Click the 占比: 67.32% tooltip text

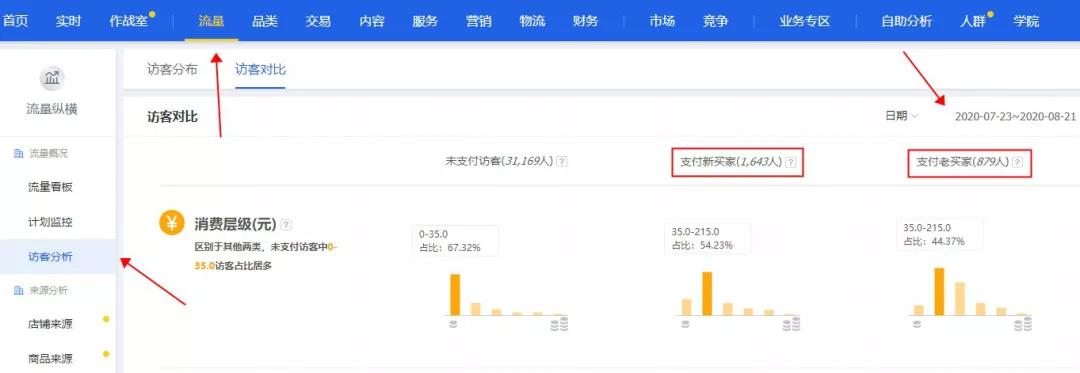(x=450, y=247)
